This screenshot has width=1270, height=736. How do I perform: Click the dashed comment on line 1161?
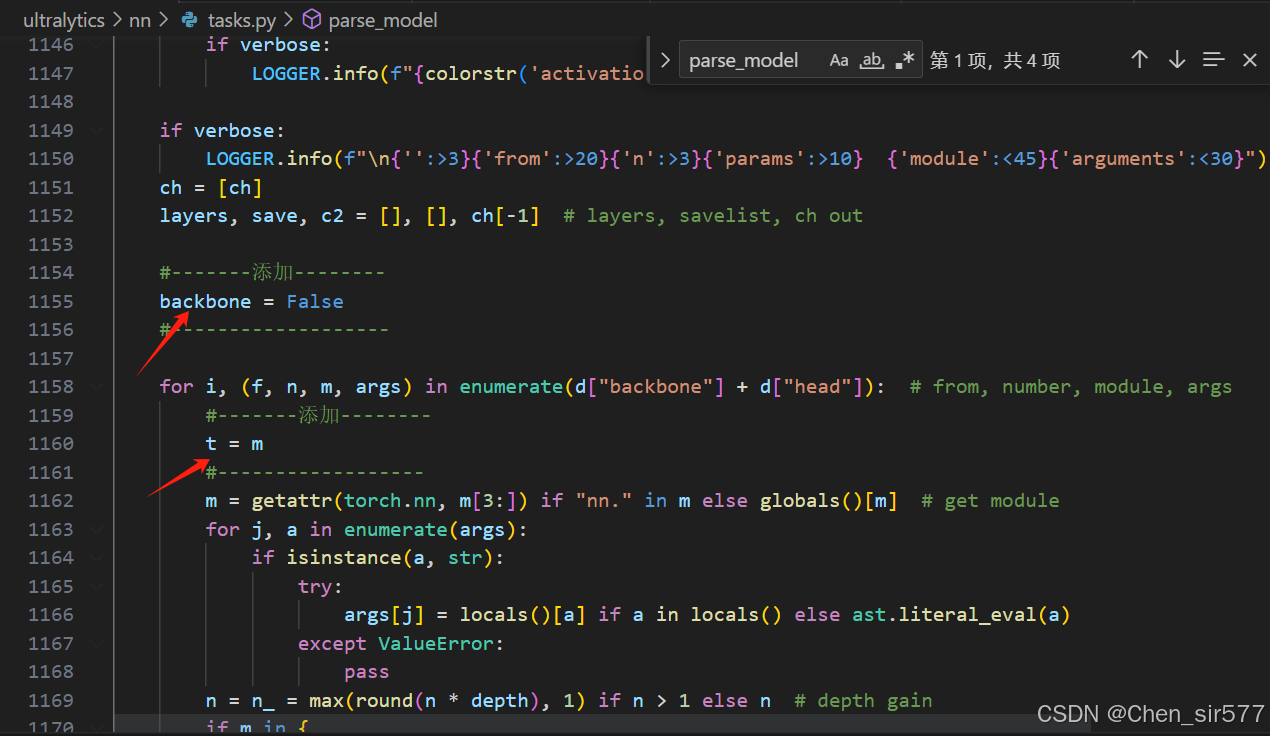click(315, 472)
